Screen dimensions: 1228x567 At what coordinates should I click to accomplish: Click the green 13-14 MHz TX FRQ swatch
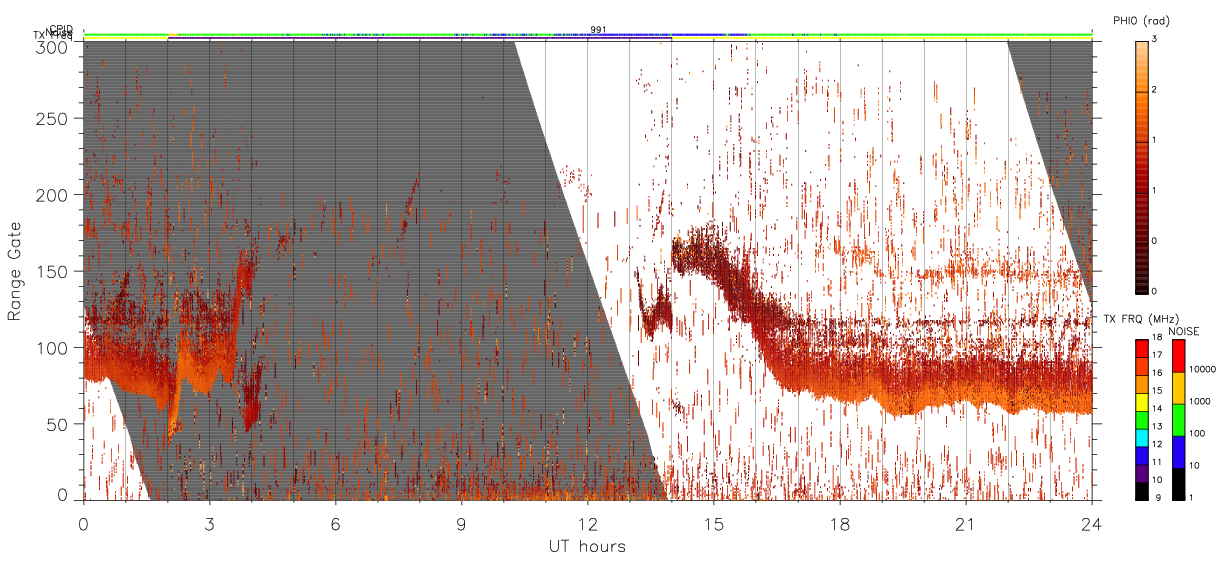point(1141,420)
